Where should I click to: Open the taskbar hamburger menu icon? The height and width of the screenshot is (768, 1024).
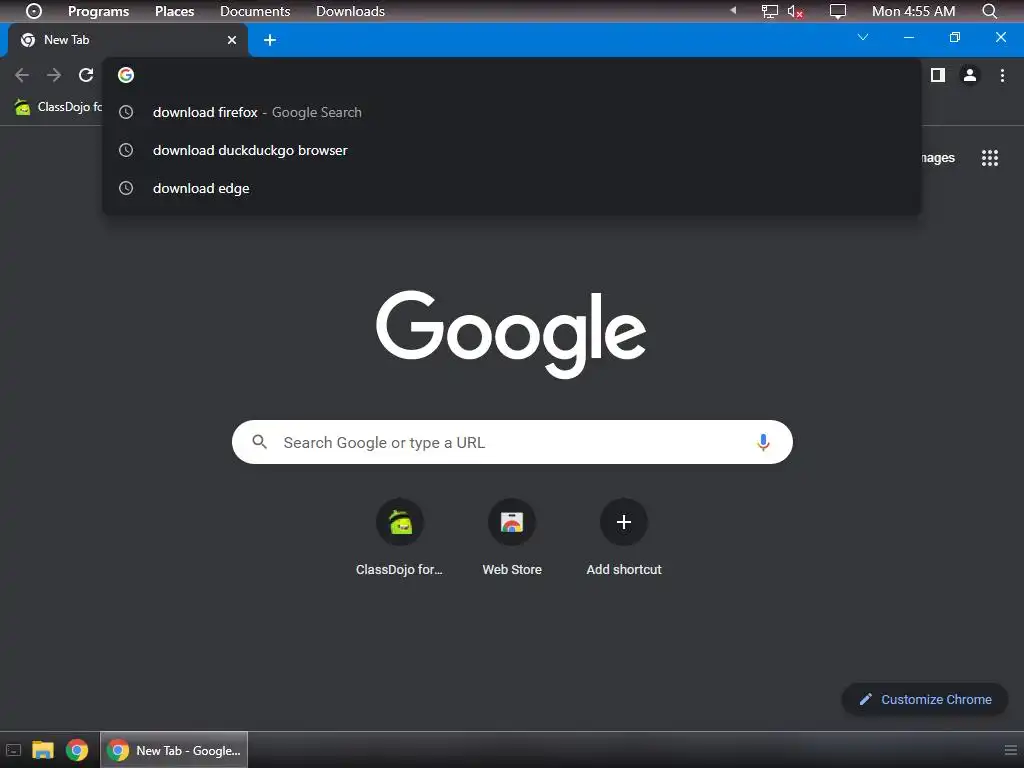coord(1010,750)
